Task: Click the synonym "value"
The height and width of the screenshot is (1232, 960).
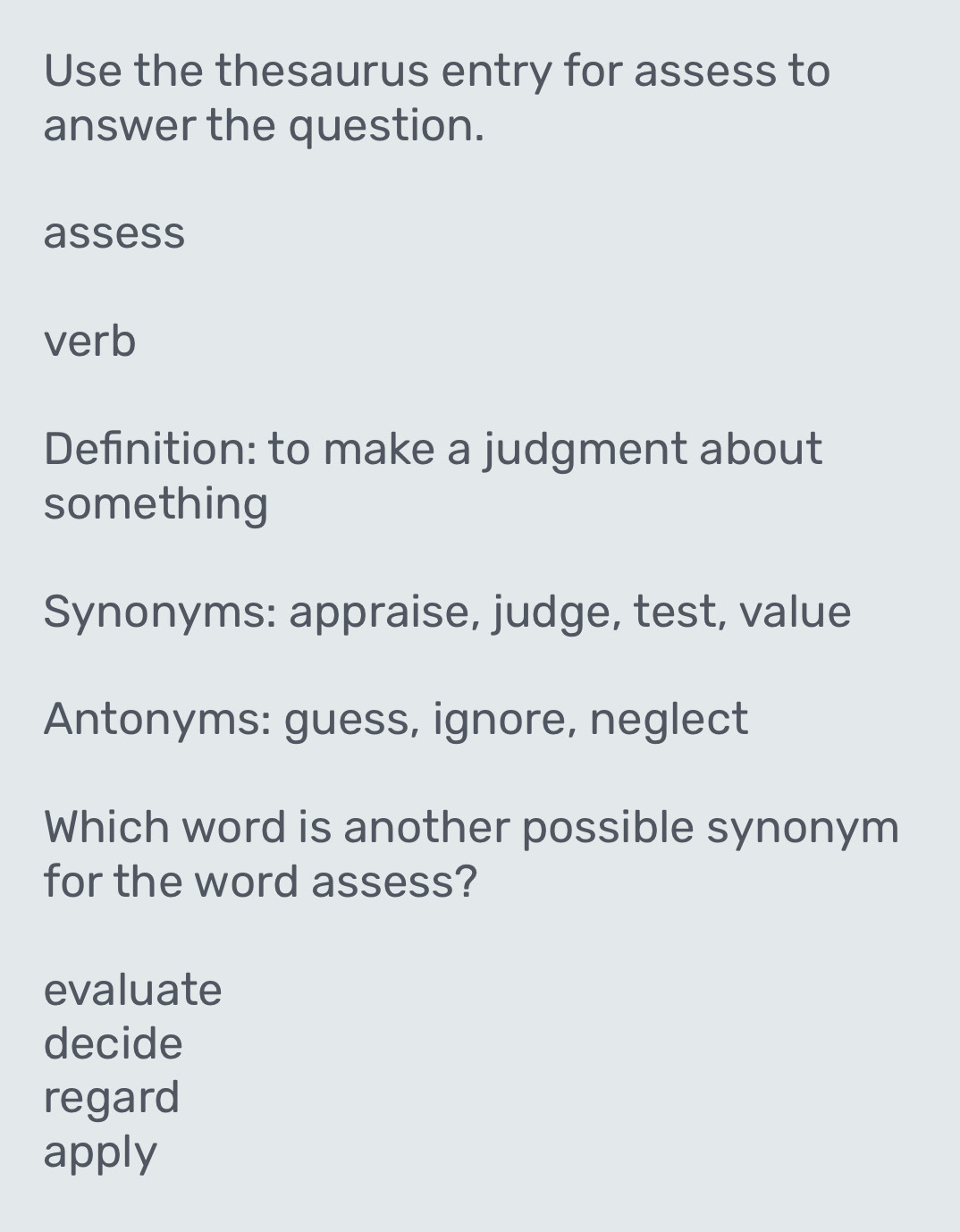Action: 796,612
